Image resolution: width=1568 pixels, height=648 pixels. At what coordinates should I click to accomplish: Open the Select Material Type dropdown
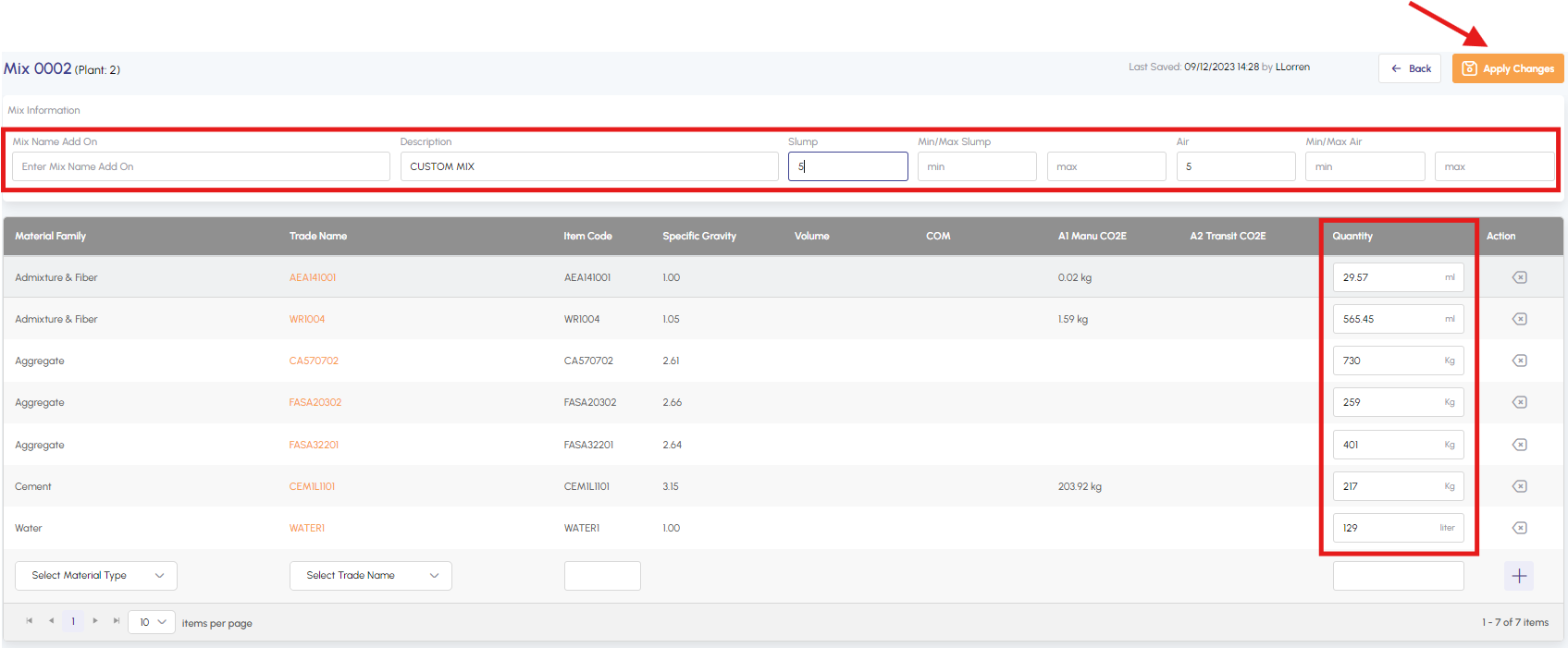pos(96,575)
